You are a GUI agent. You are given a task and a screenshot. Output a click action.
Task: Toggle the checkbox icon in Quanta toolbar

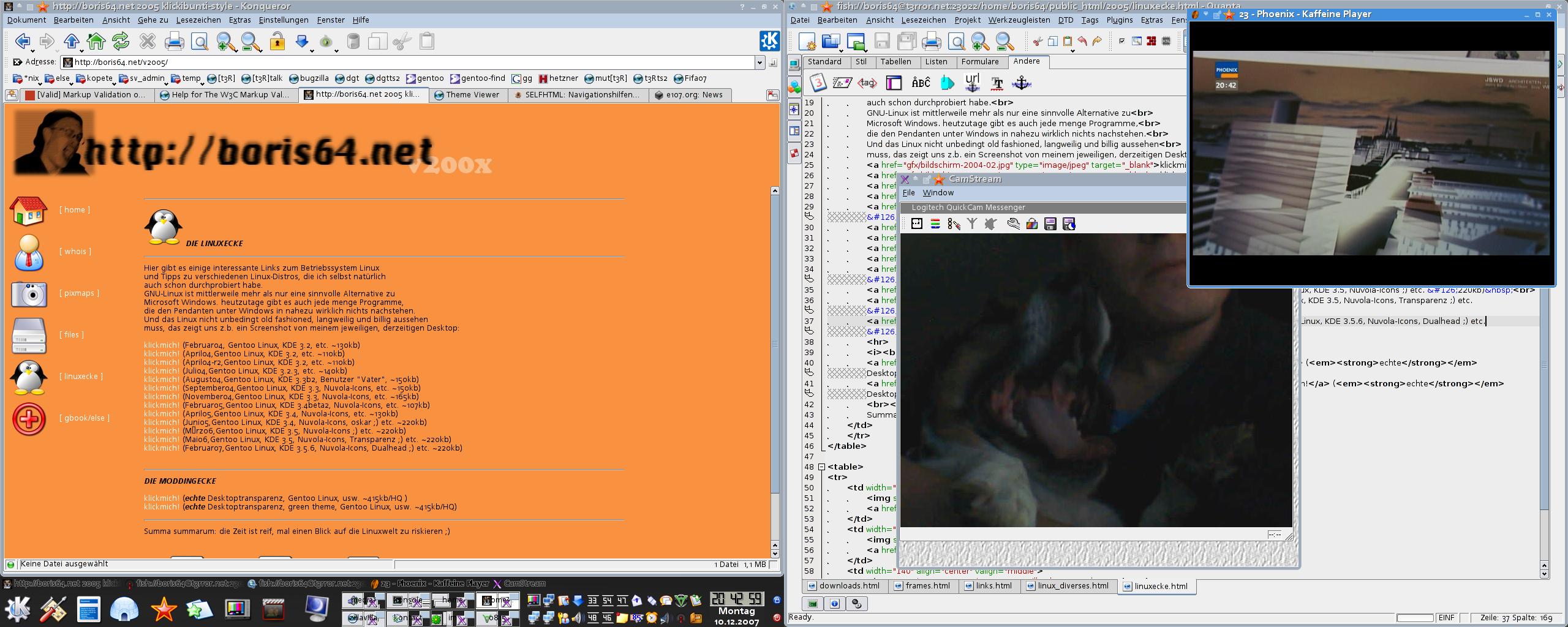1121,41
